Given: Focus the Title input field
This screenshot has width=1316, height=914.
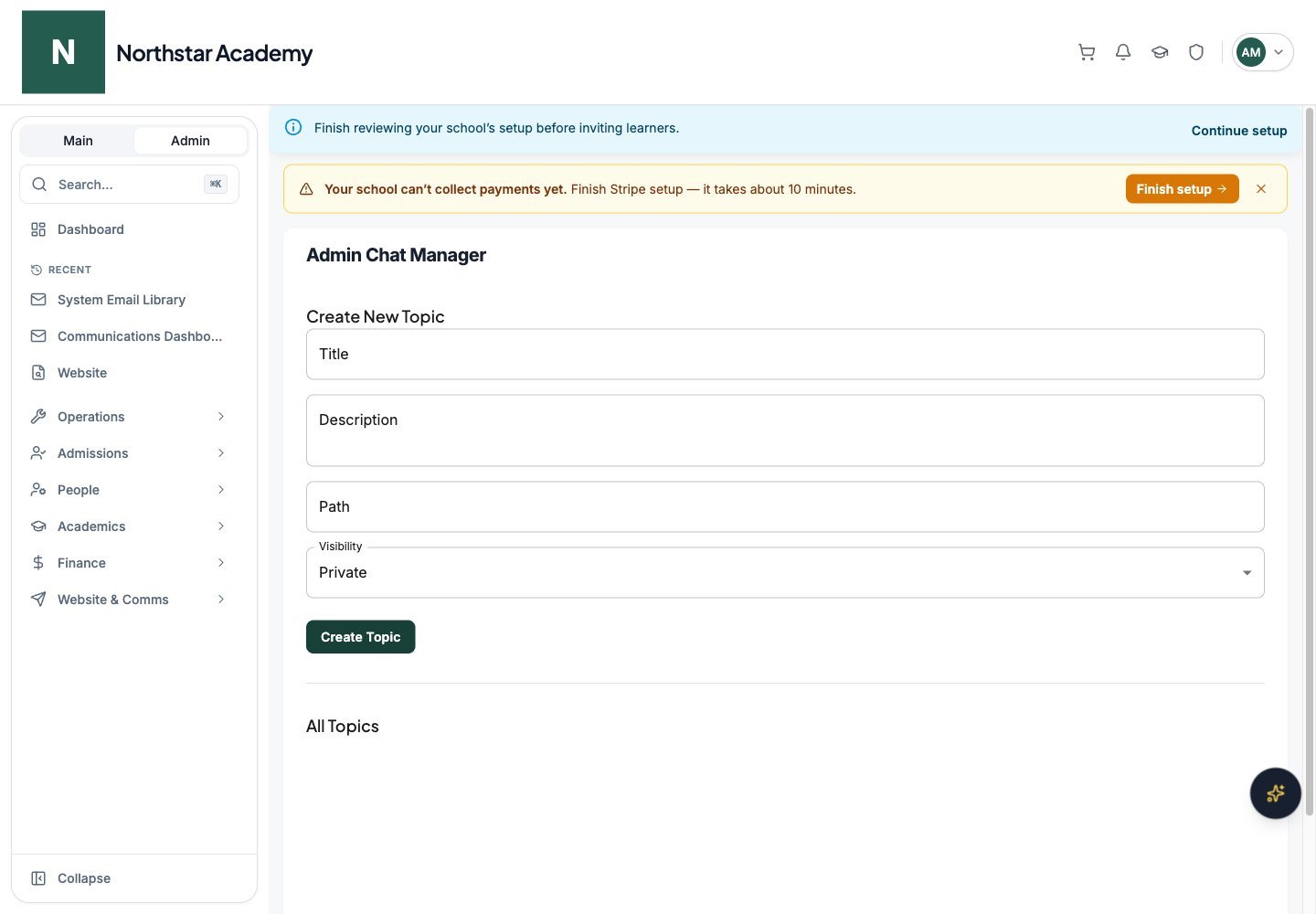Looking at the screenshot, I should pyautogui.click(x=785, y=355).
